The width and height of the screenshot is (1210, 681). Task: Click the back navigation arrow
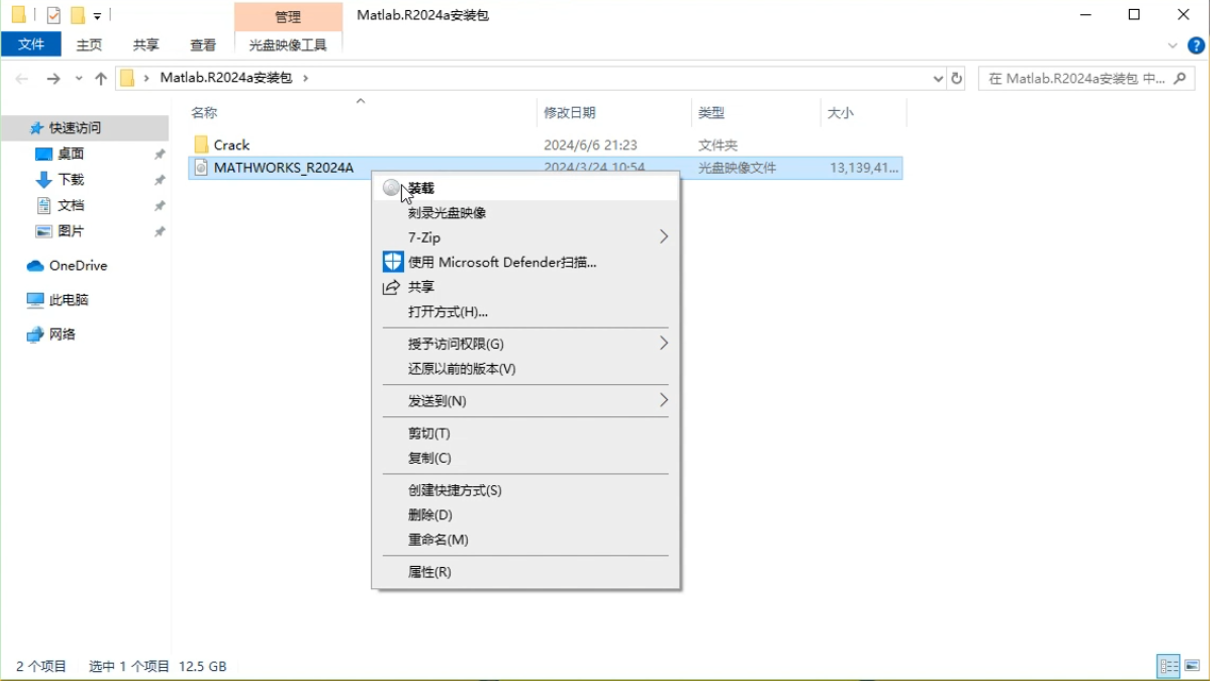[x=22, y=78]
